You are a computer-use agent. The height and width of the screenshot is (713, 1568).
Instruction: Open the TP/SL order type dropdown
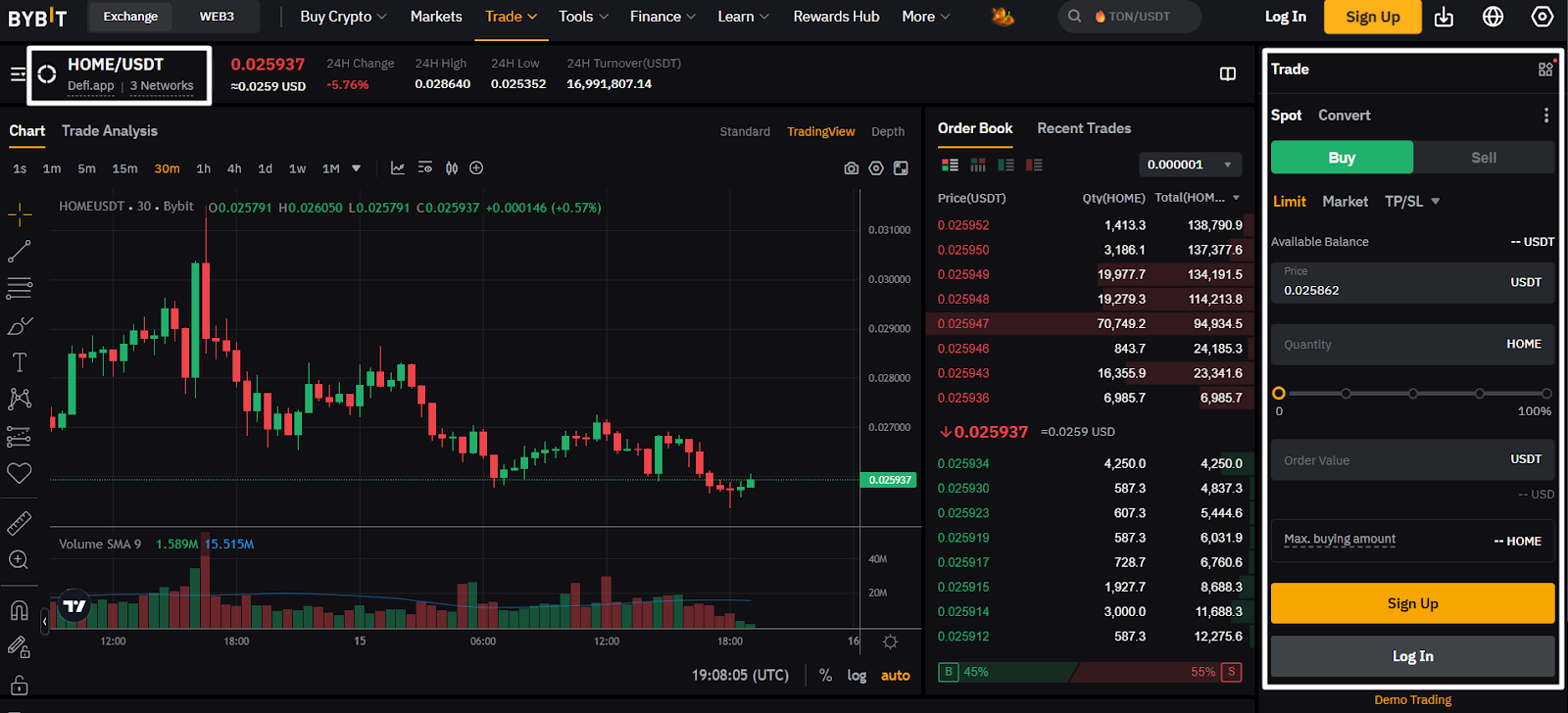point(1412,202)
